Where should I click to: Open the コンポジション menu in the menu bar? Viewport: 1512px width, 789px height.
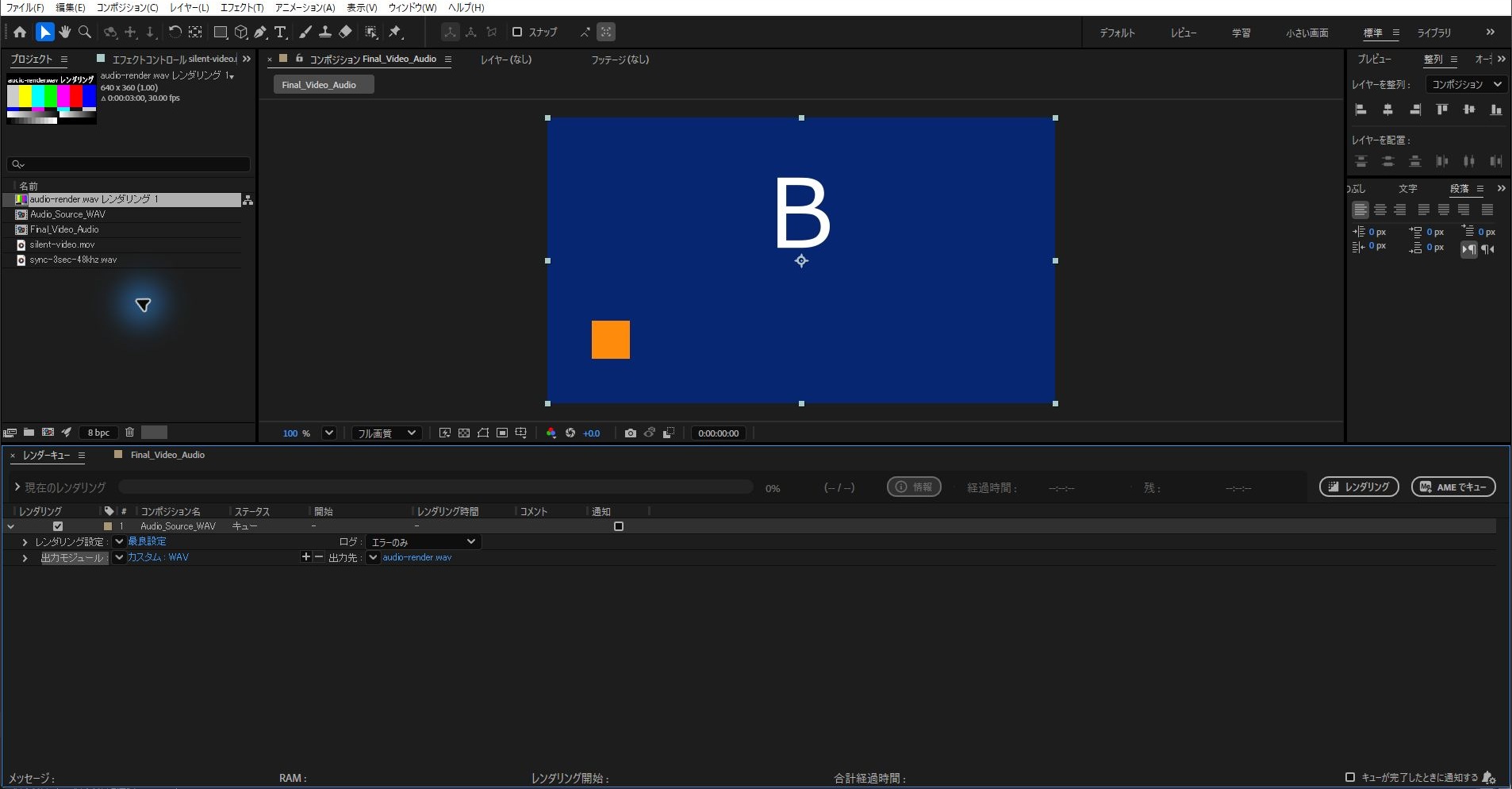pos(127,7)
